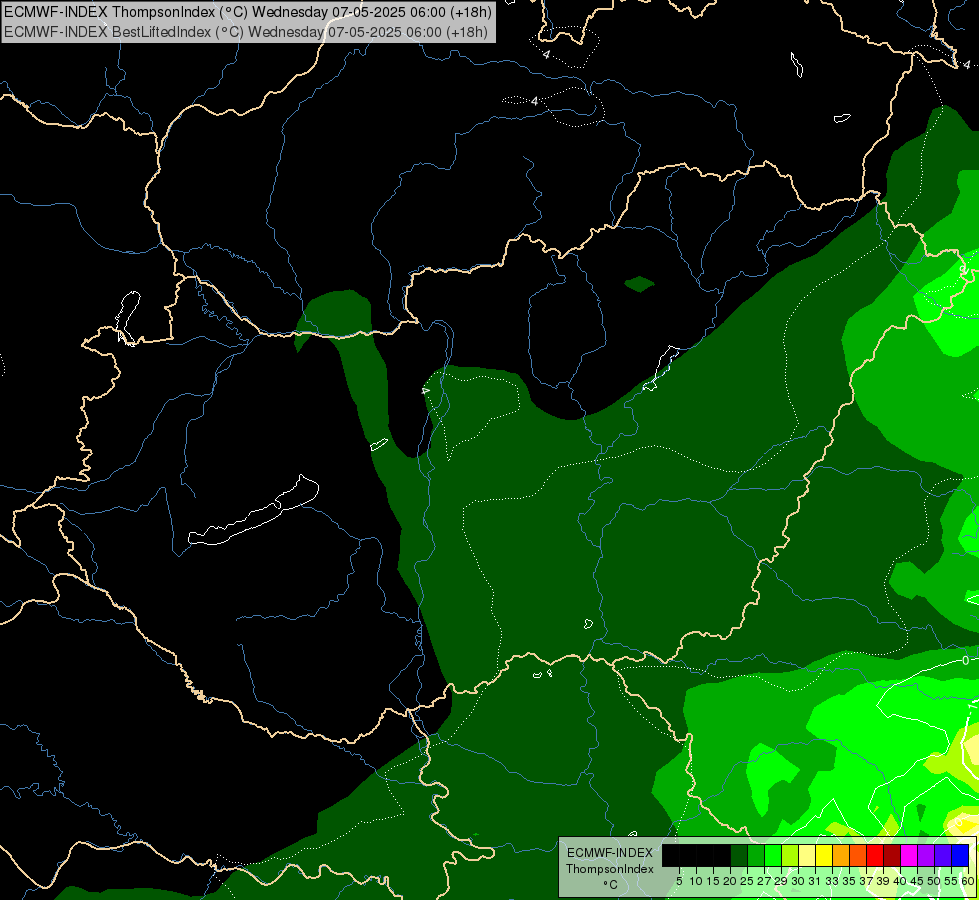The height and width of the screenshot is (900, 979).
Task: Click the legend tick label 40
Action: coord(900,881)
